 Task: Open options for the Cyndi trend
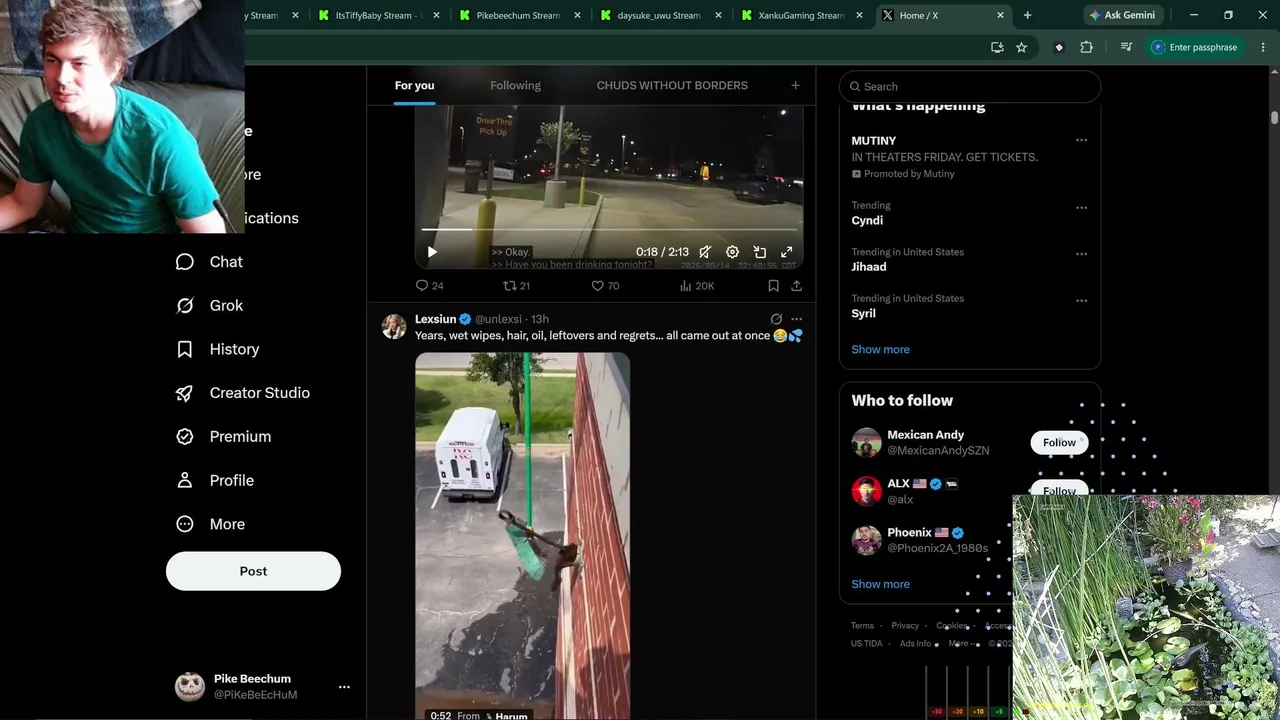1081,208
